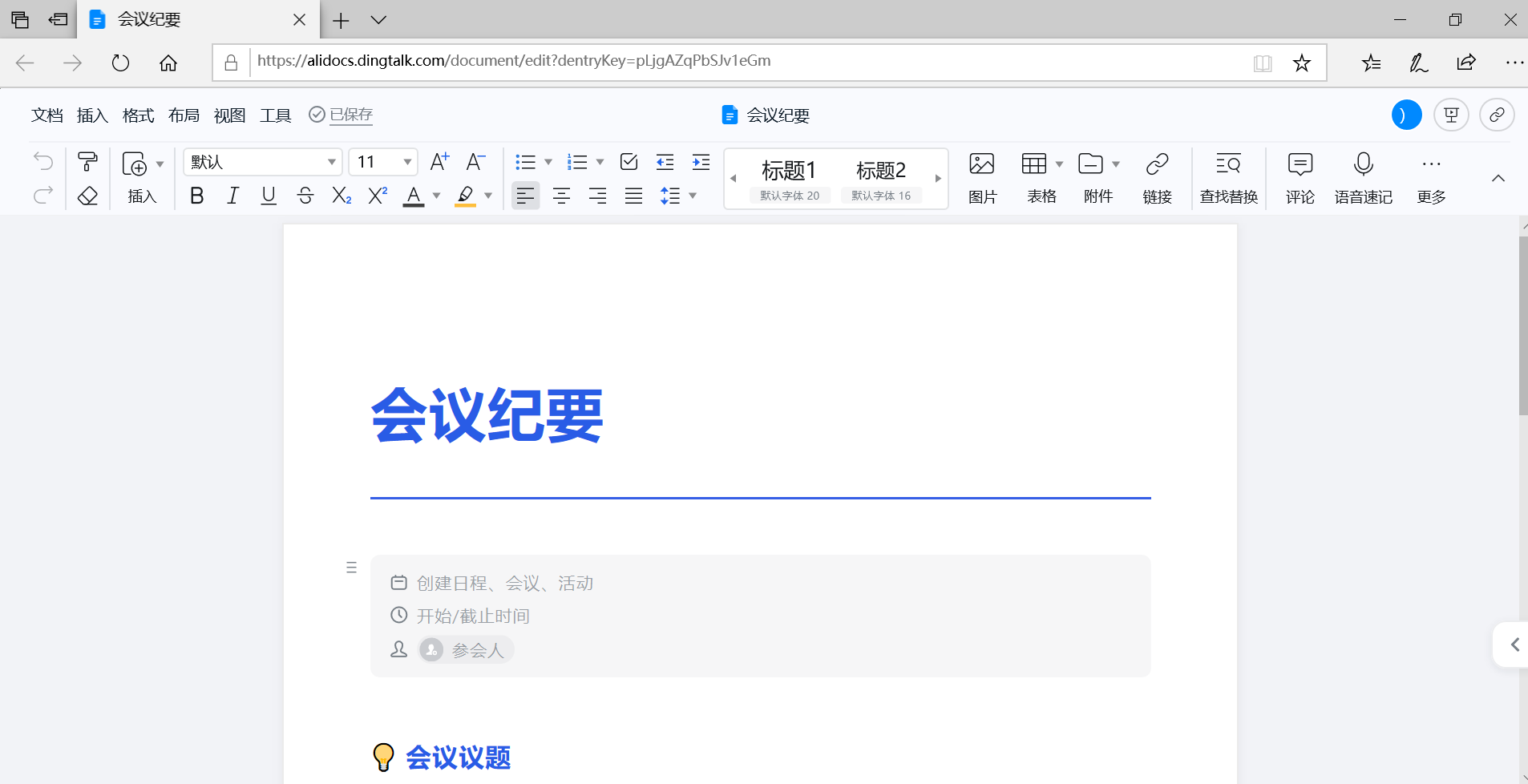Click the 参会人 attendee chip
The height and width of the screenshot is (784, 1528).
[x=465, y=649]
